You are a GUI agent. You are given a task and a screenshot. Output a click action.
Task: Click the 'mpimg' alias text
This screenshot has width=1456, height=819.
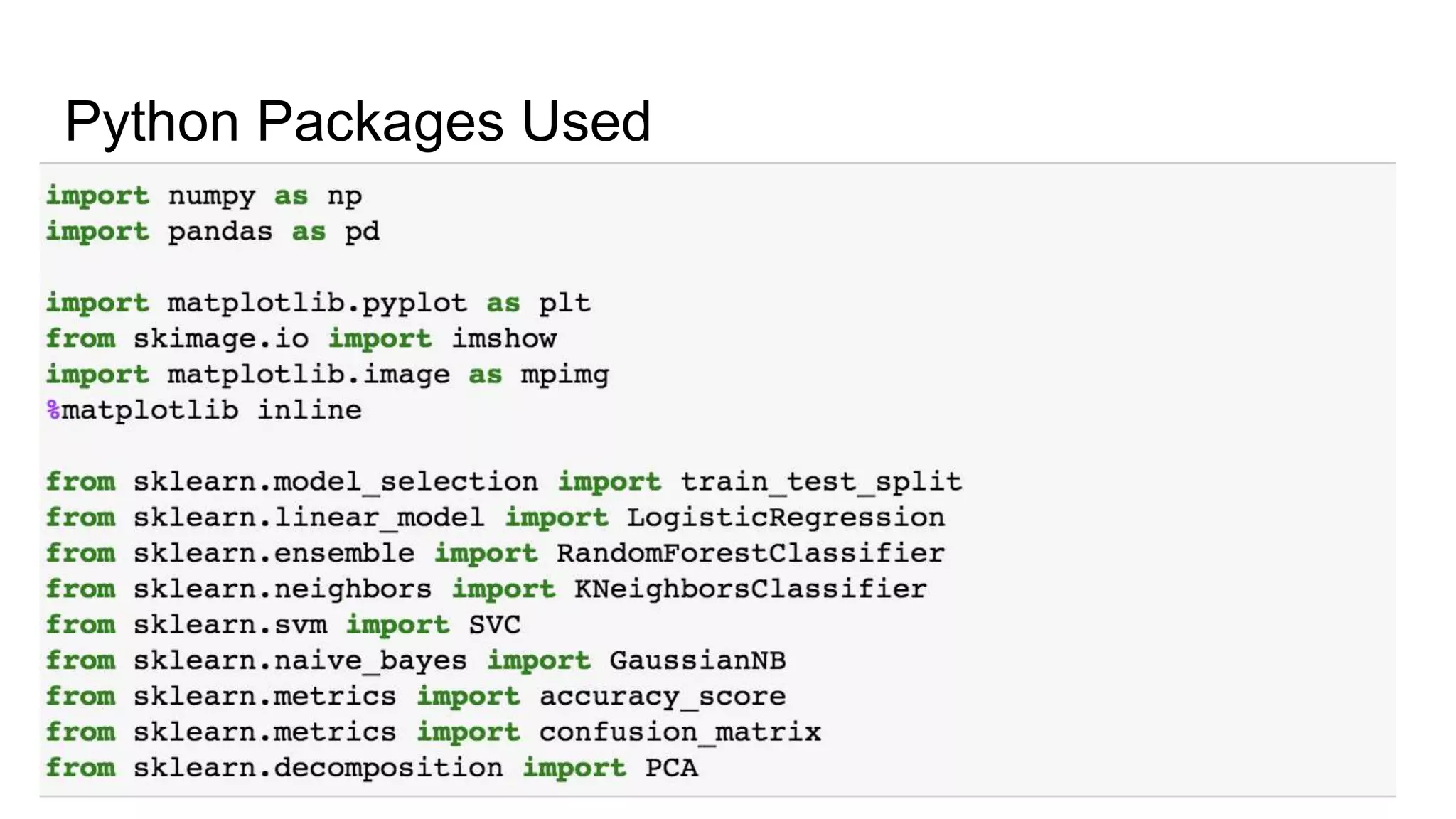564,375
